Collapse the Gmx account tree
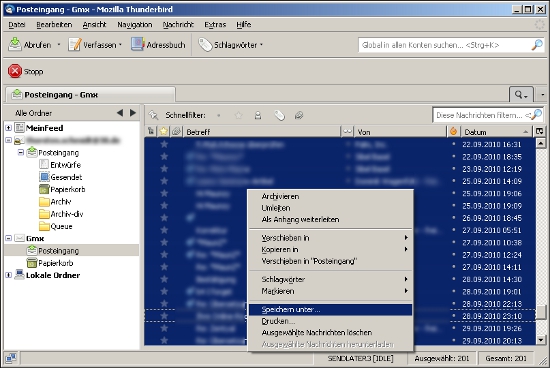550x368 pixels. tap(8, 239)
